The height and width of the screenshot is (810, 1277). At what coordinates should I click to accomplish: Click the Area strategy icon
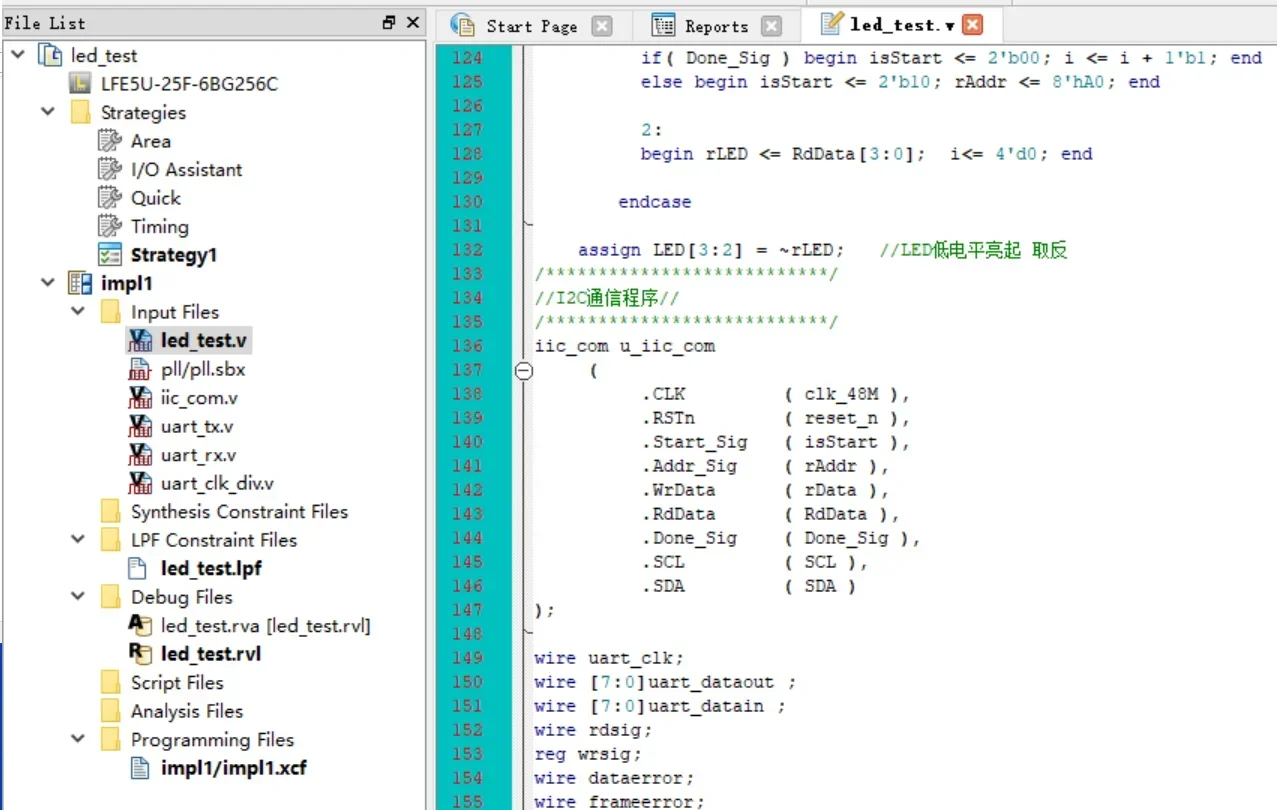110,141
